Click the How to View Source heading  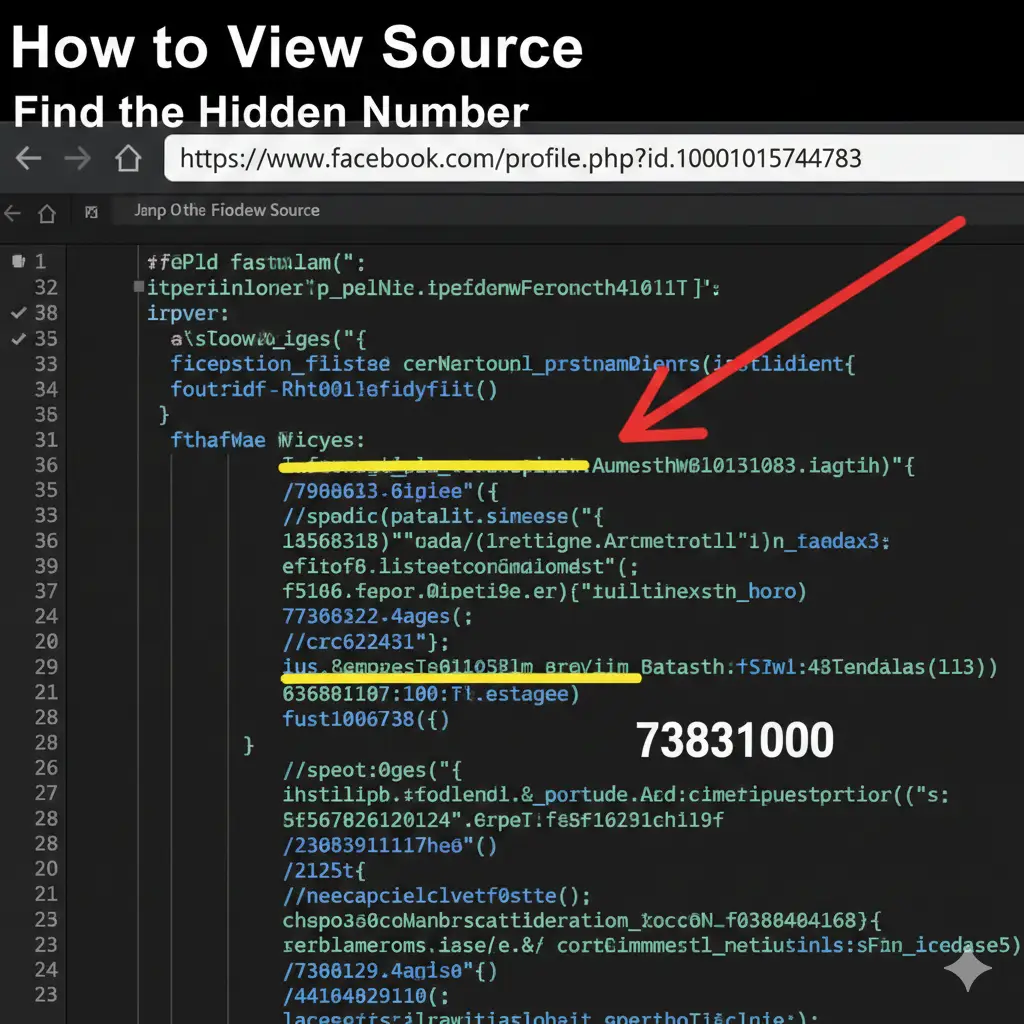(x=297, y=47)
